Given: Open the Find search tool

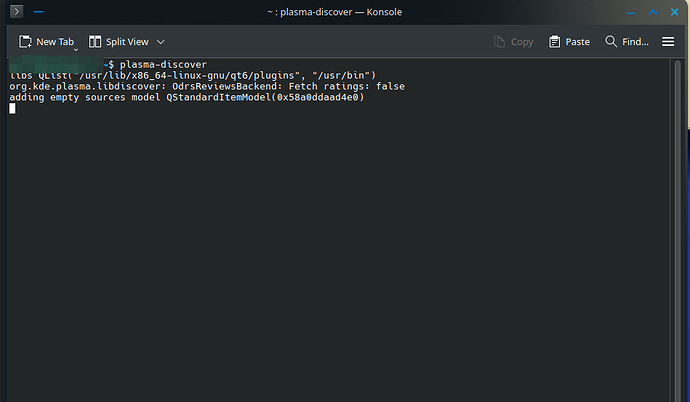Looking at the screenshot, I should point(627,42).
